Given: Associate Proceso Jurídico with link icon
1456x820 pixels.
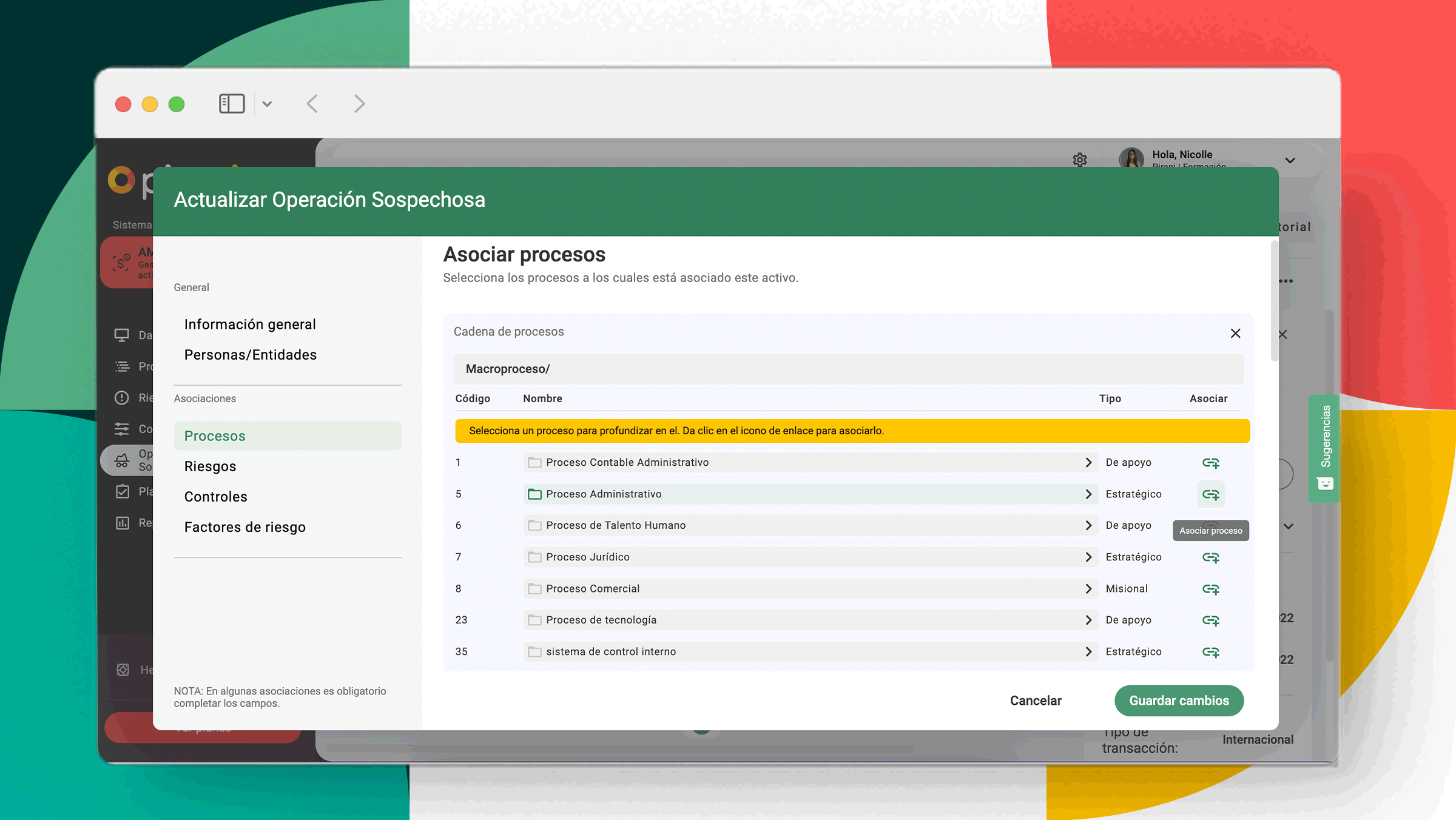Looking at the screenshot, I should (1210, 557).
